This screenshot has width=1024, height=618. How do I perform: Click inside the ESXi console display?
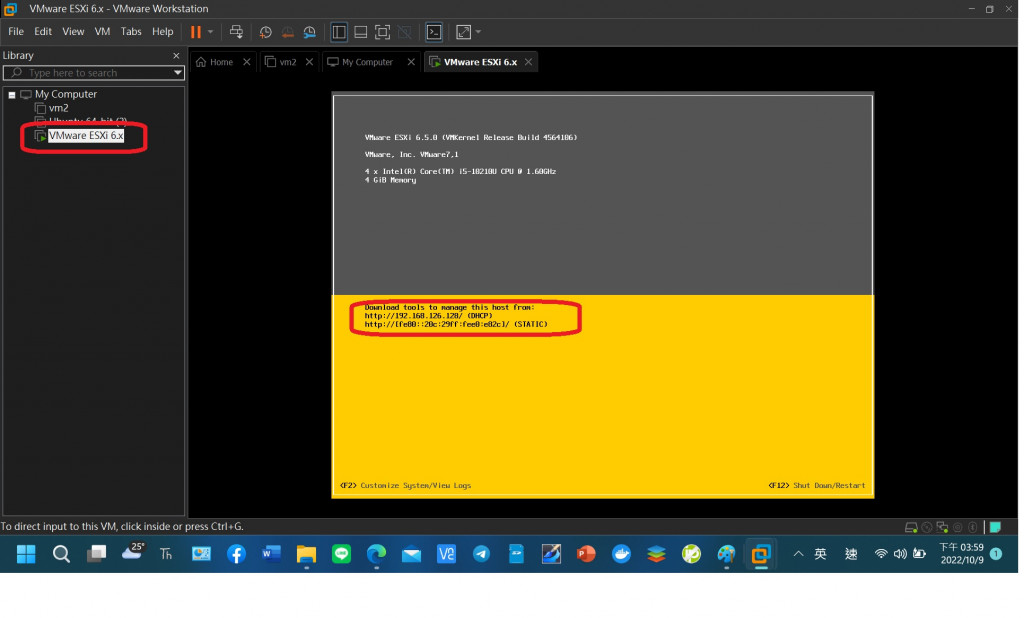pyautogui.click(x=603, y=295)
